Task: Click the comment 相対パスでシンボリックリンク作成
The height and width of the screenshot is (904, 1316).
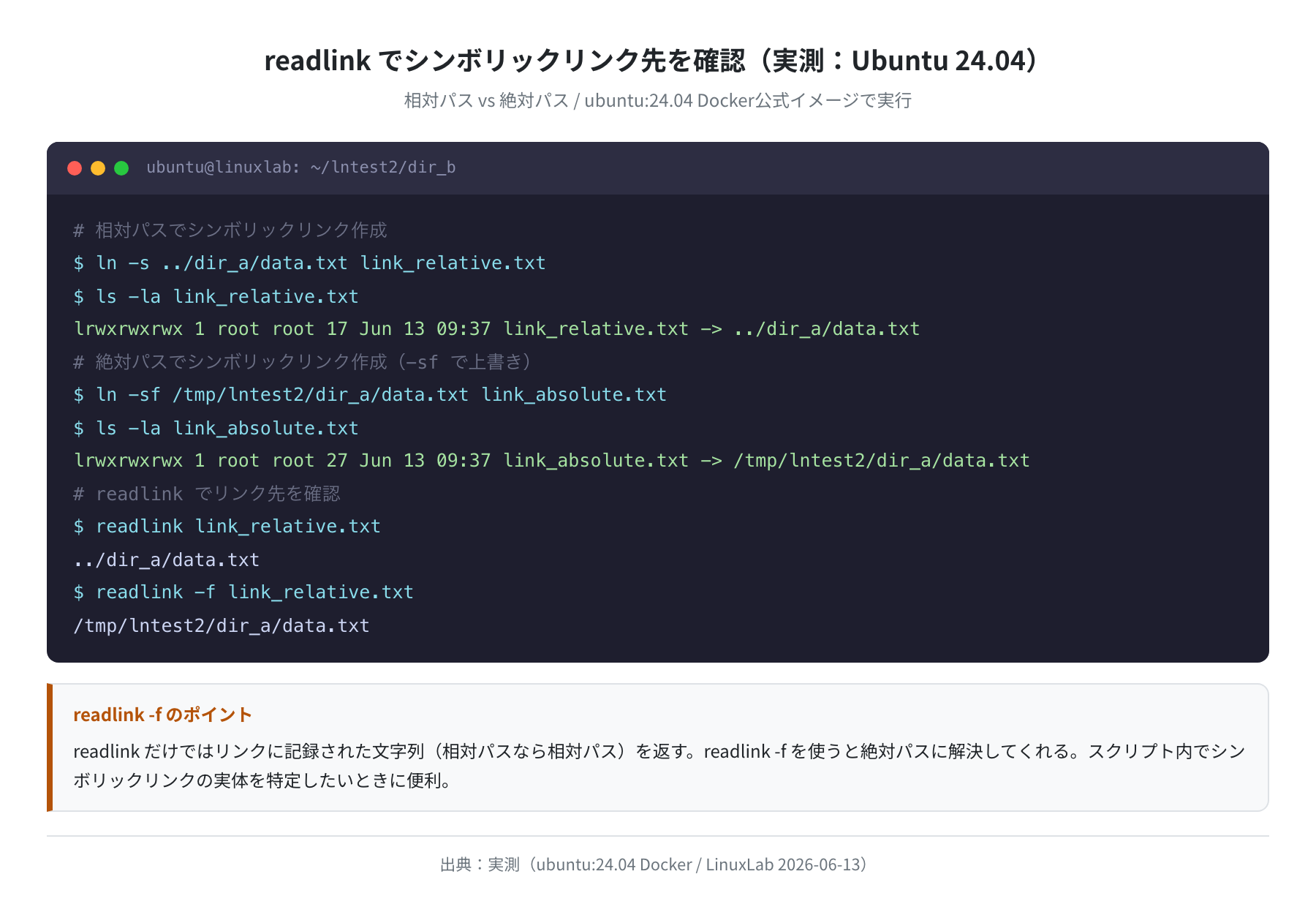Action: 230,230
